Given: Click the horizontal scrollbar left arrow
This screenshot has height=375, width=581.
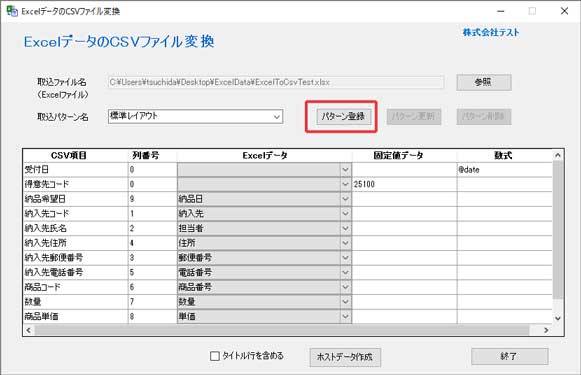Looking at the screenshot, I should (29, 330).
